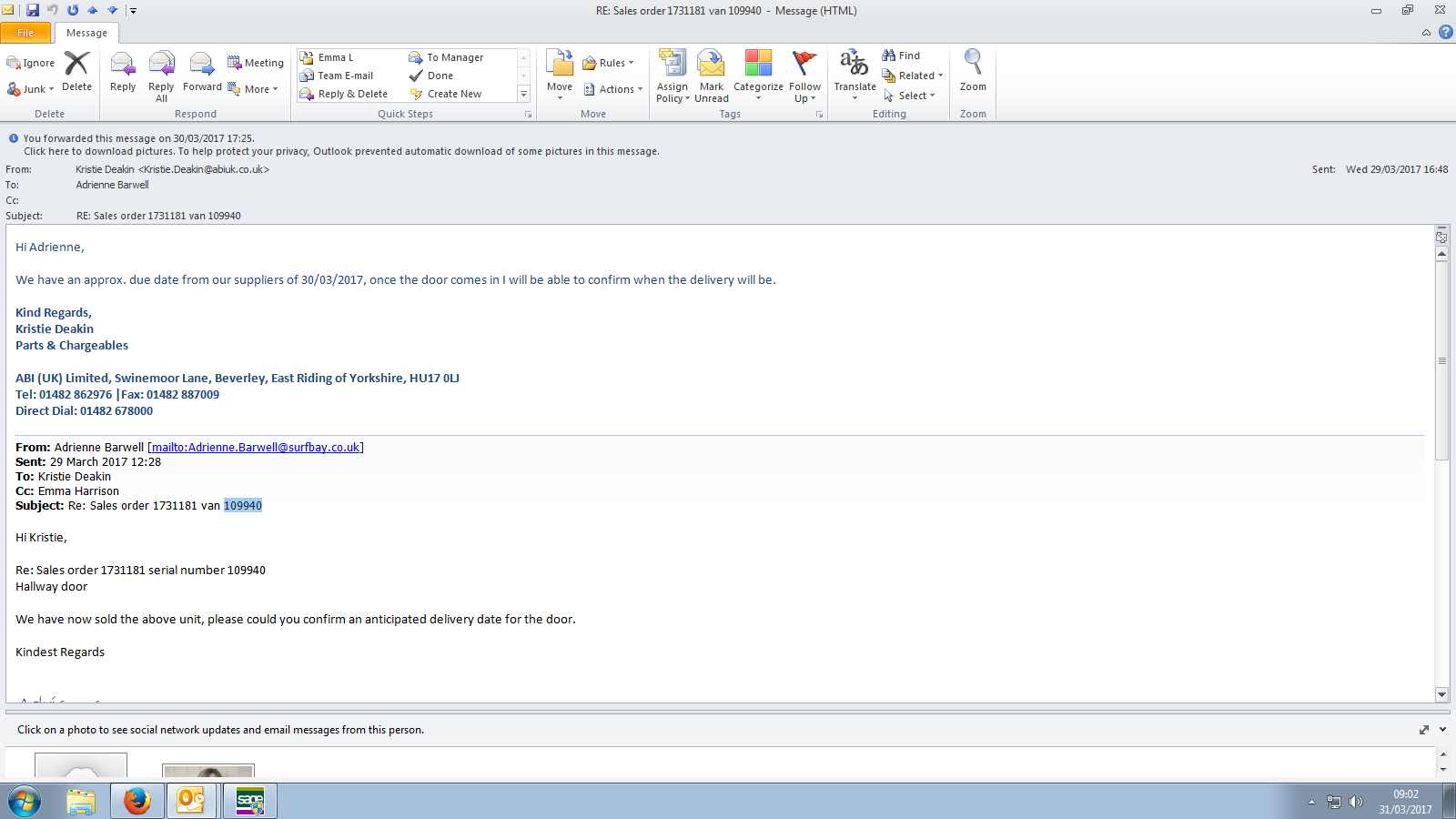Expand the Actions dropdown menu
Screen dimensions: 1456x819
tap(613, 89)
